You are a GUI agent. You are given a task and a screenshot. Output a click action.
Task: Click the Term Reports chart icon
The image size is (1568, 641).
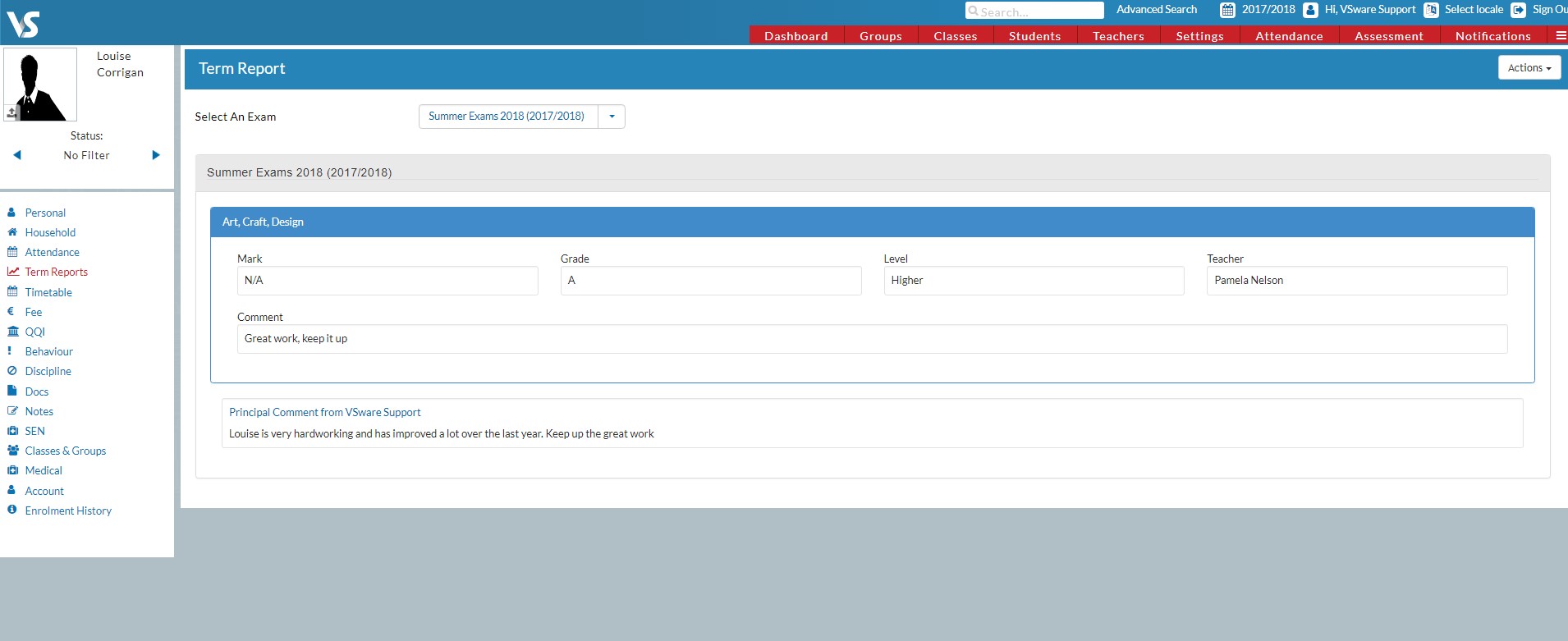pyautogui.click(x=12, y=272)
